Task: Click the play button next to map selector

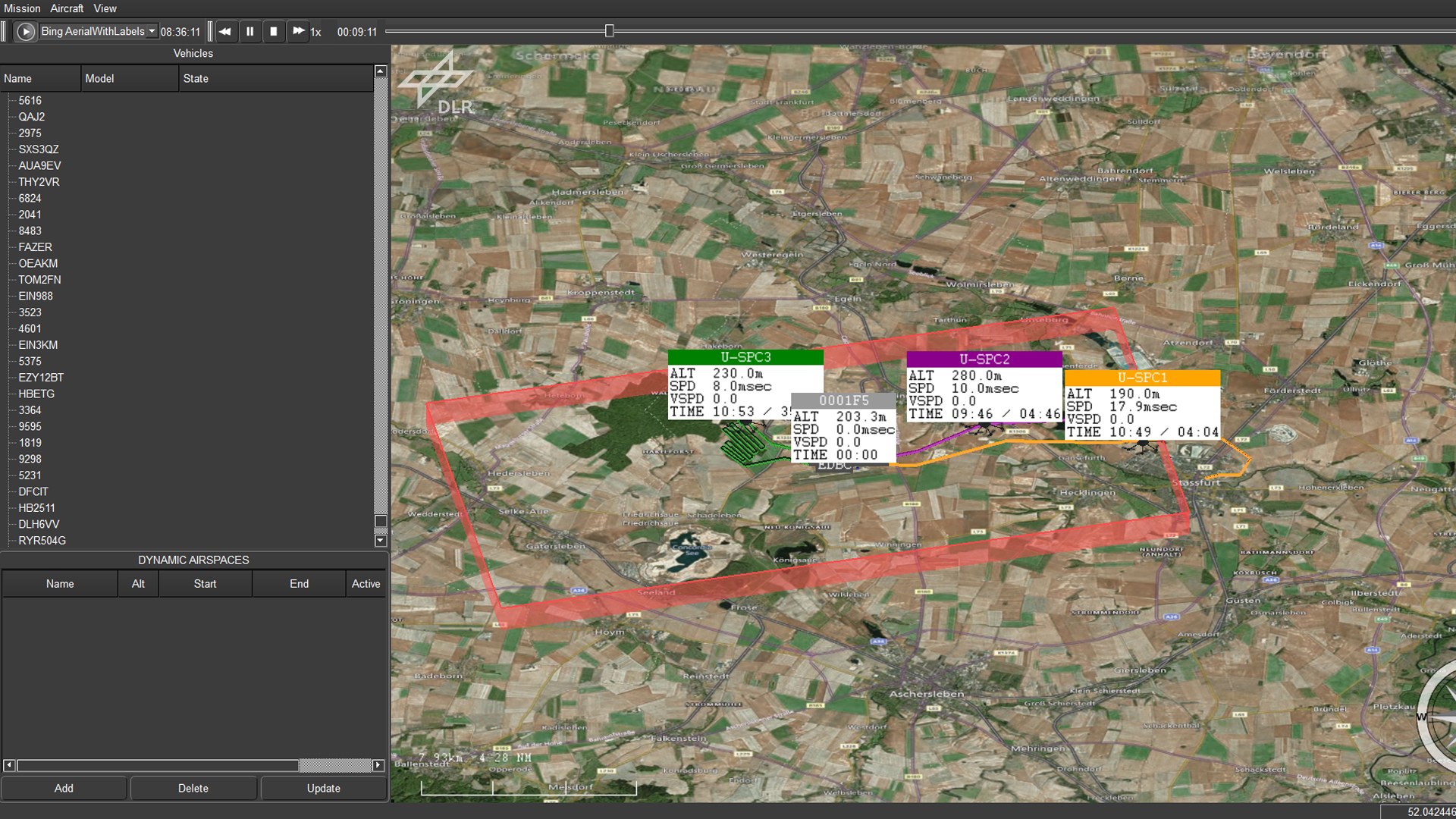Action: pos(25,32)
